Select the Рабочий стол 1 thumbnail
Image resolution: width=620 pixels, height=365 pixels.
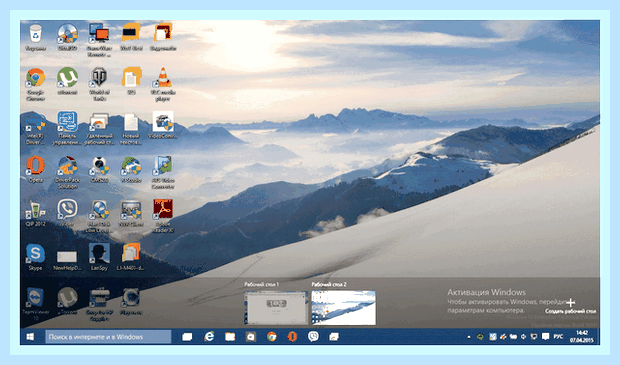(x=276, y=308)
